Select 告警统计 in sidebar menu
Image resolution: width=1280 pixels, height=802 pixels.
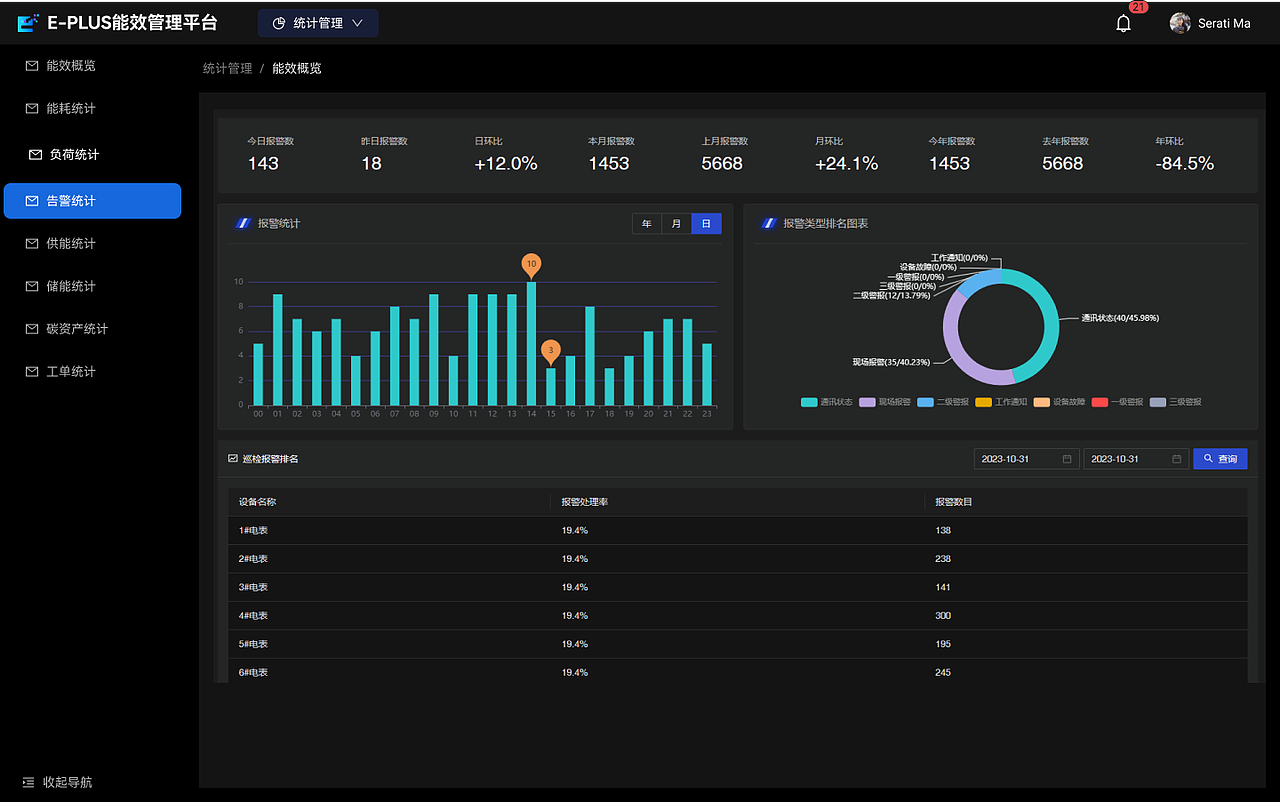click(x=92, y=201)
